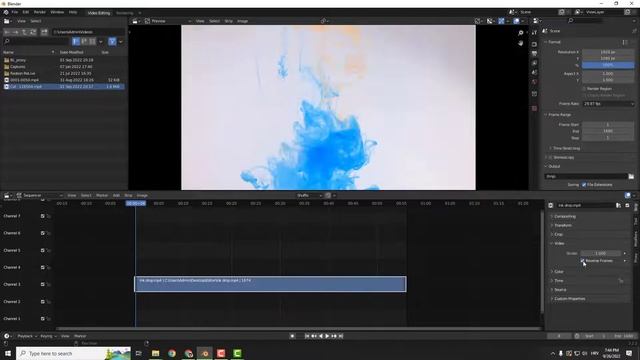This screenshot has width=640, height=360.
Task: Select thumbnails display mode in file browser
Action: coord(92,41)
